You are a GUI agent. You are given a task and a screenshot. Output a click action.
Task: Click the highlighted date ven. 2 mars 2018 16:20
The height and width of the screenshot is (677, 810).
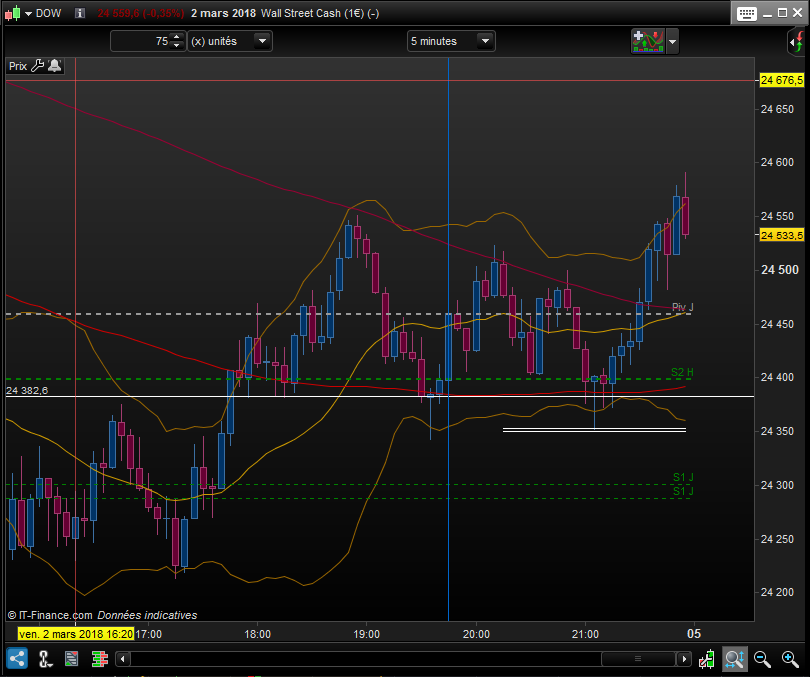(76, 634)
